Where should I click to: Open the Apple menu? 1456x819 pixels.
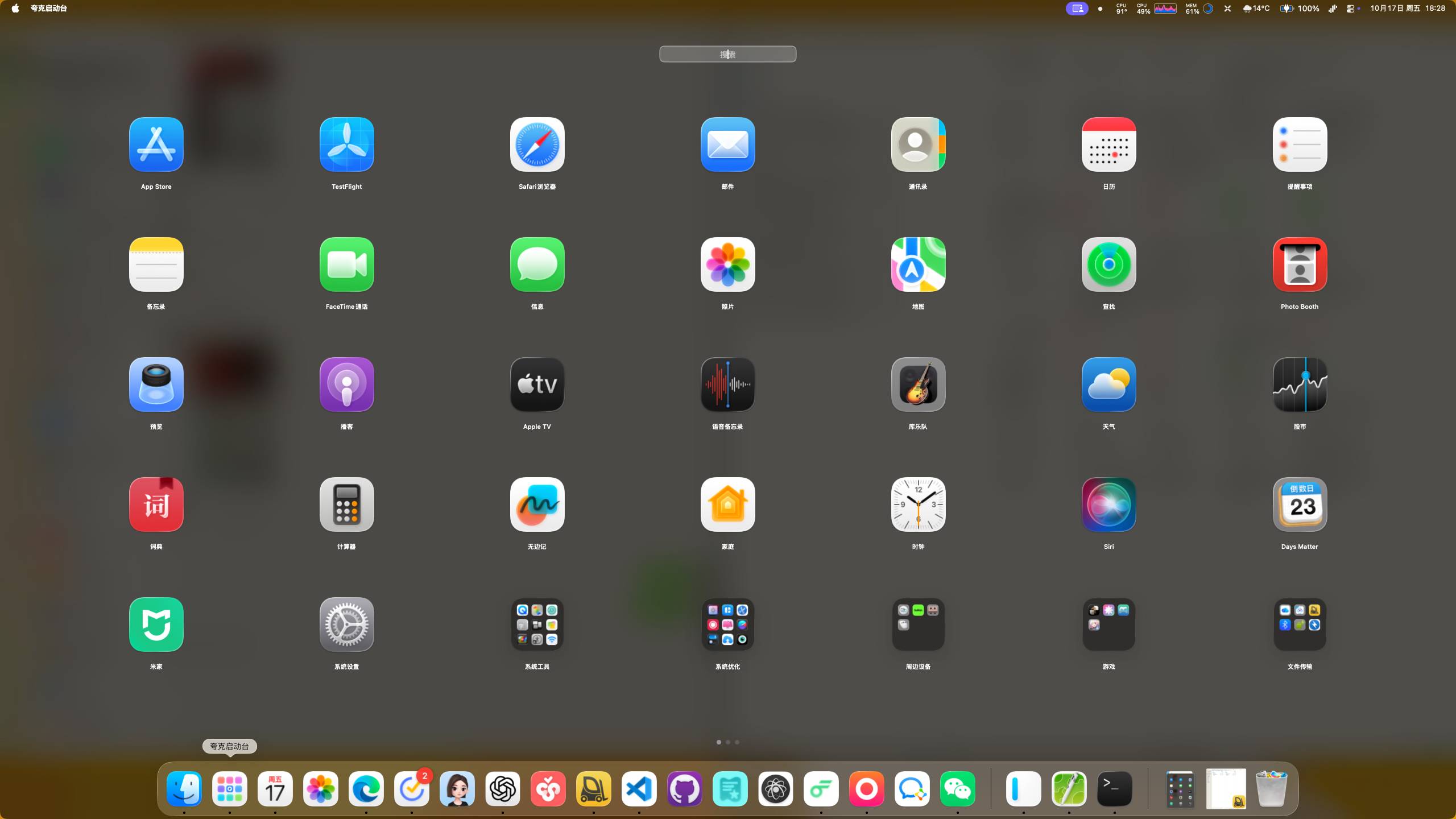point(15,9)
